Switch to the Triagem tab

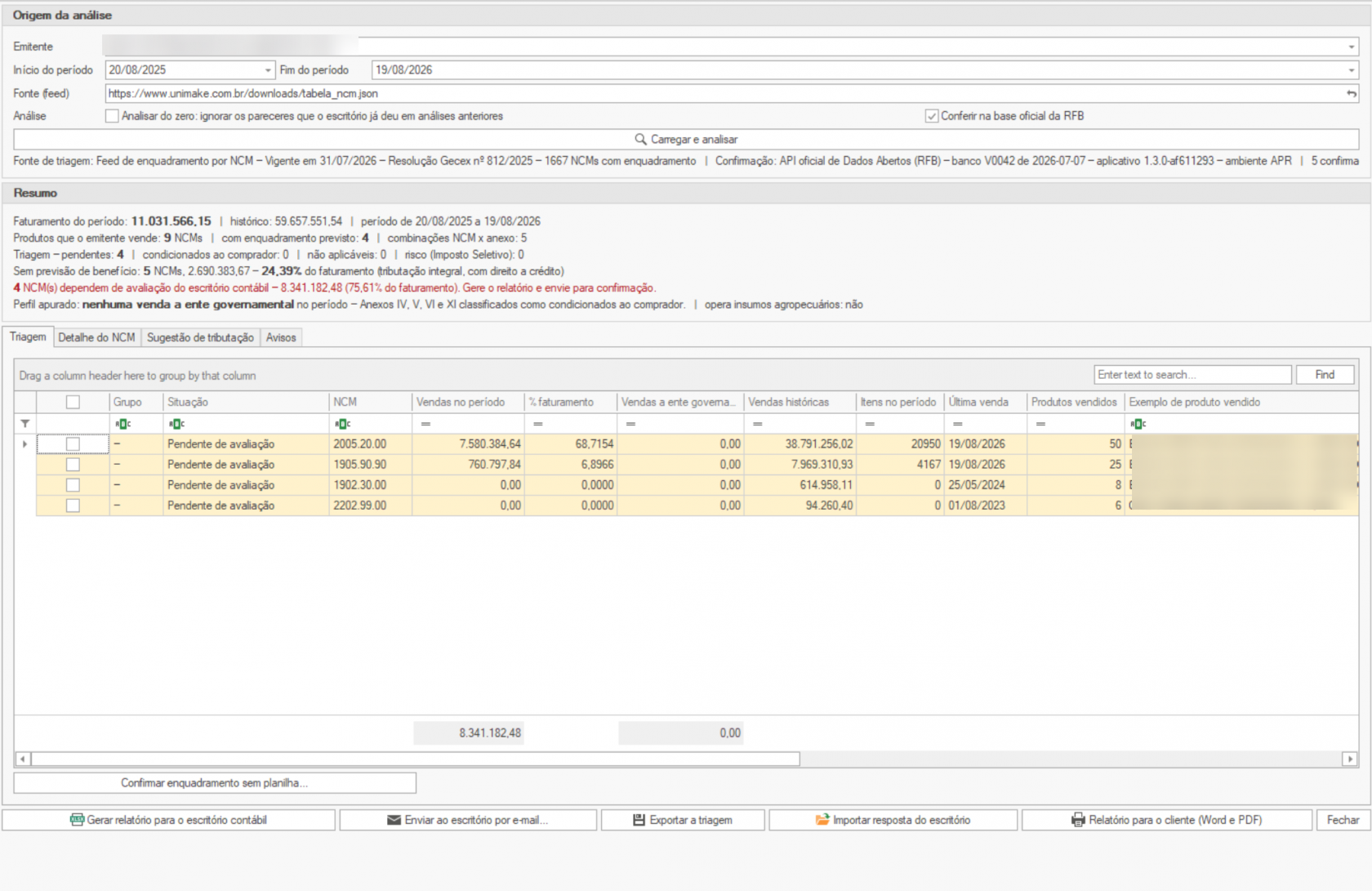(28, 336)
